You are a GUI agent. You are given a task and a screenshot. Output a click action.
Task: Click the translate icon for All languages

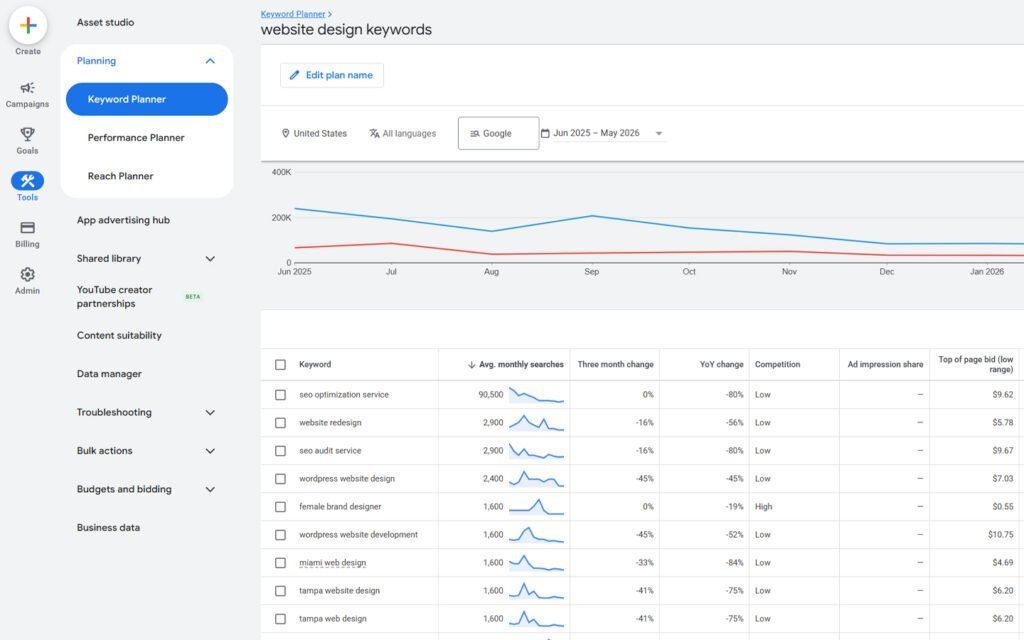[x=374, y=133]
